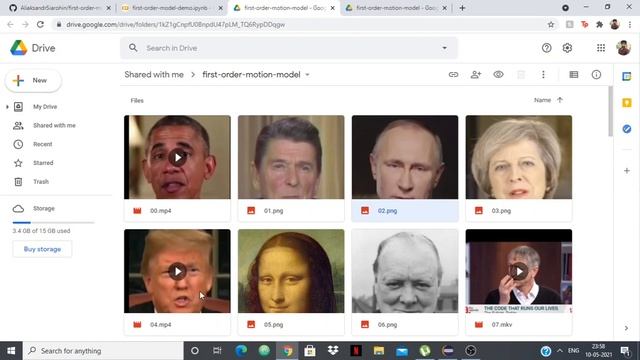Click the greyed trash remove icon
This screenshot has width=640, height=360.
[521, 75]
